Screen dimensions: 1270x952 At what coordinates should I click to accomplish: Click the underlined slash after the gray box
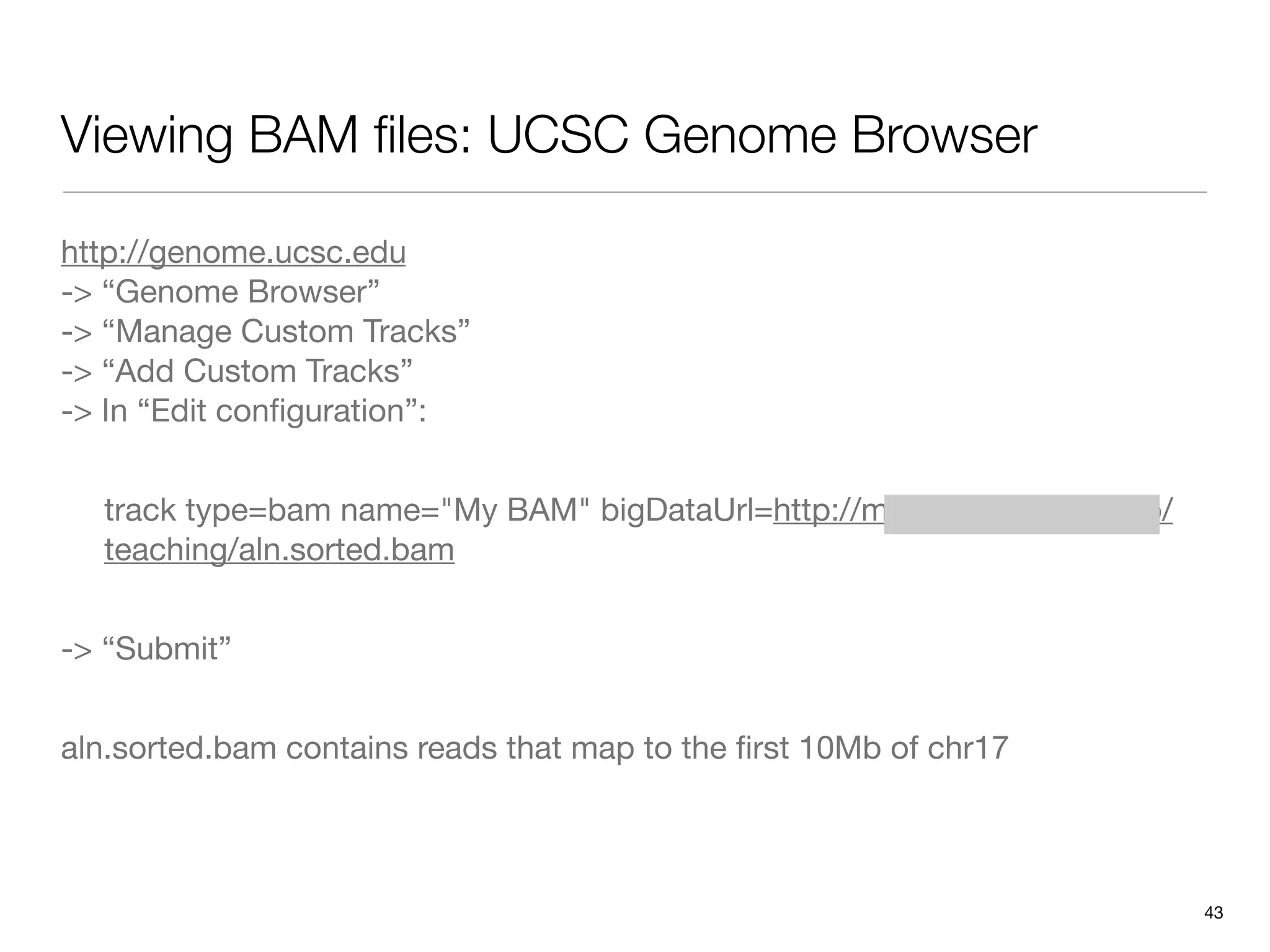click(x=1166, y=511)
